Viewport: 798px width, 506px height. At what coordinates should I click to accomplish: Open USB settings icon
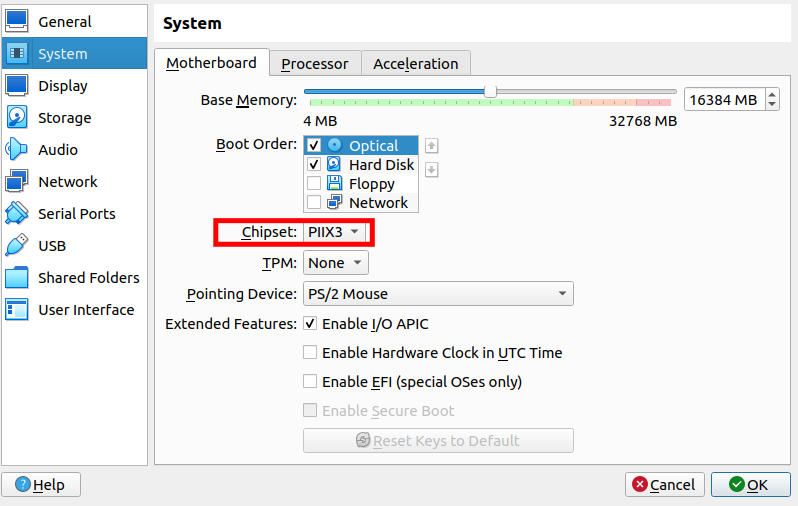click(17, 245)
